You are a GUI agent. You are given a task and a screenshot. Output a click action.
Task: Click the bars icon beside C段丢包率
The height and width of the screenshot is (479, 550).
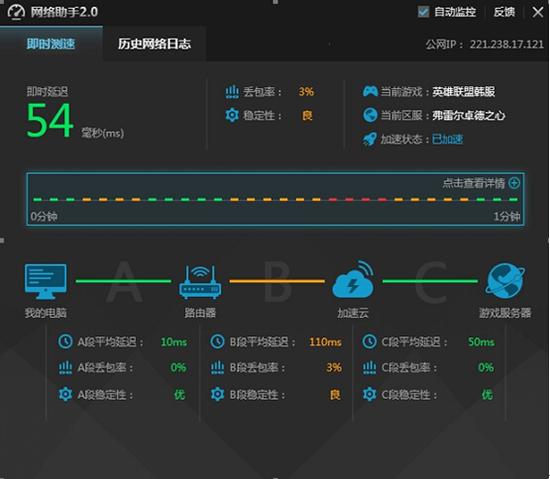[x=369, y=367]
